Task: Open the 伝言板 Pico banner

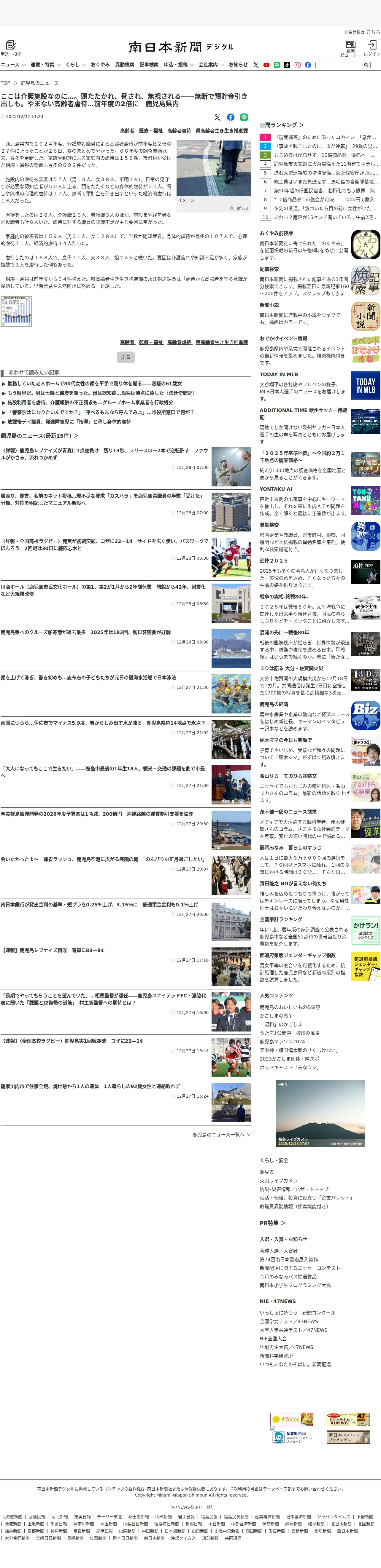Action: tap(291, 1436)
